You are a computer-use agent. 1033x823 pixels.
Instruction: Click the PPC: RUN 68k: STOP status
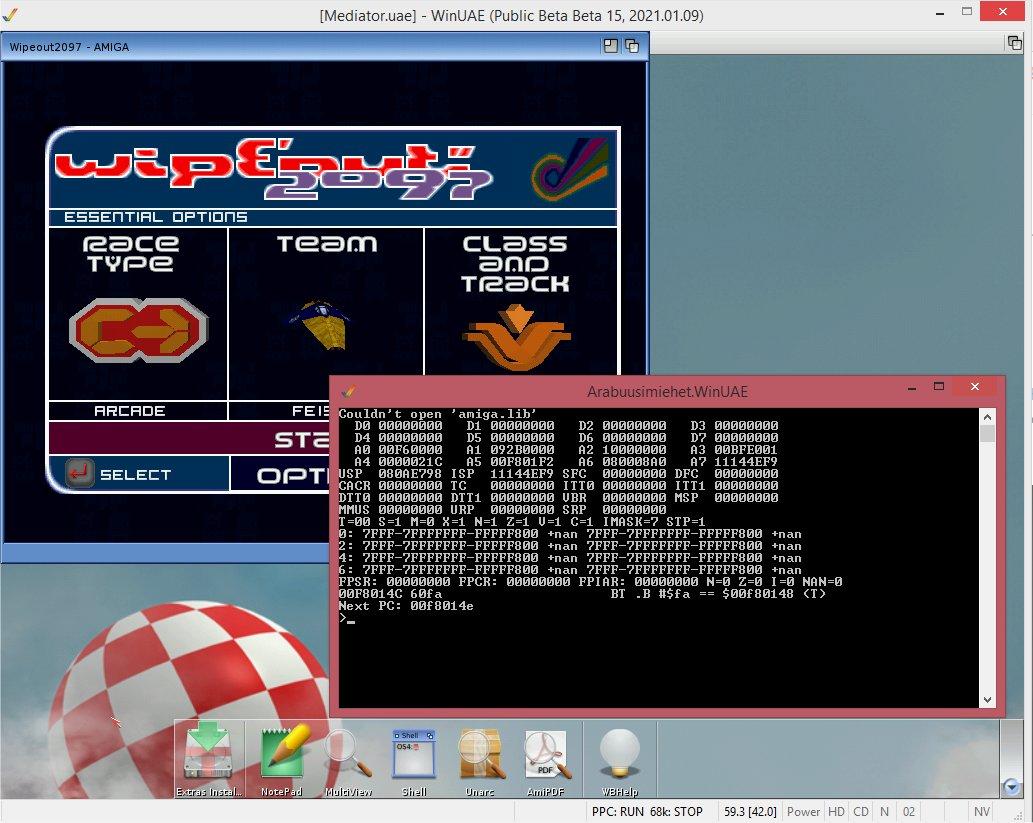click(x=647, y=812)
